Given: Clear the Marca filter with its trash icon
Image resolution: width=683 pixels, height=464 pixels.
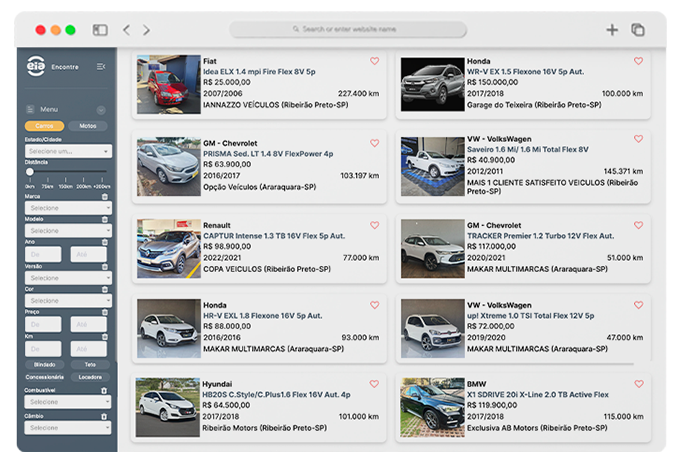Looking at the screenshot, I should pos(105,196).
